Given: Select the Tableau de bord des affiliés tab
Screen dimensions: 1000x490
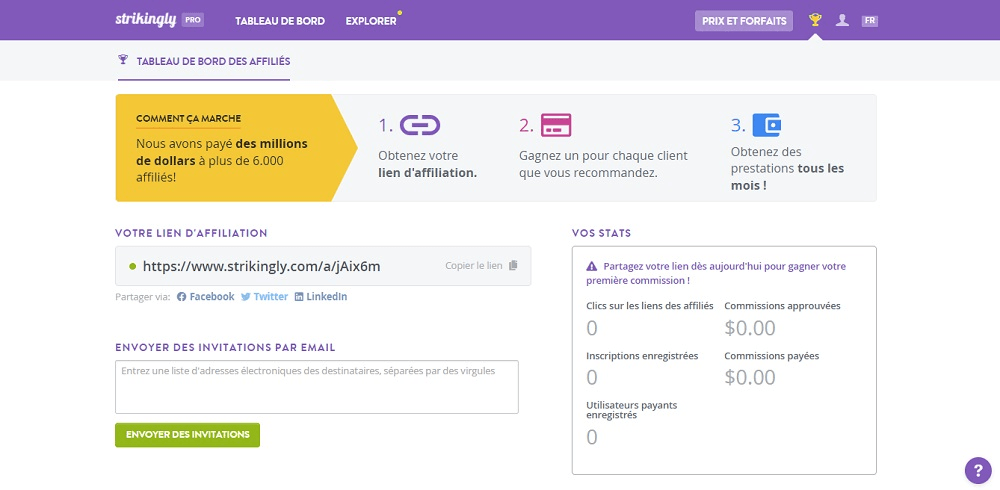Looking at the screenshot, I should (204, 62).
